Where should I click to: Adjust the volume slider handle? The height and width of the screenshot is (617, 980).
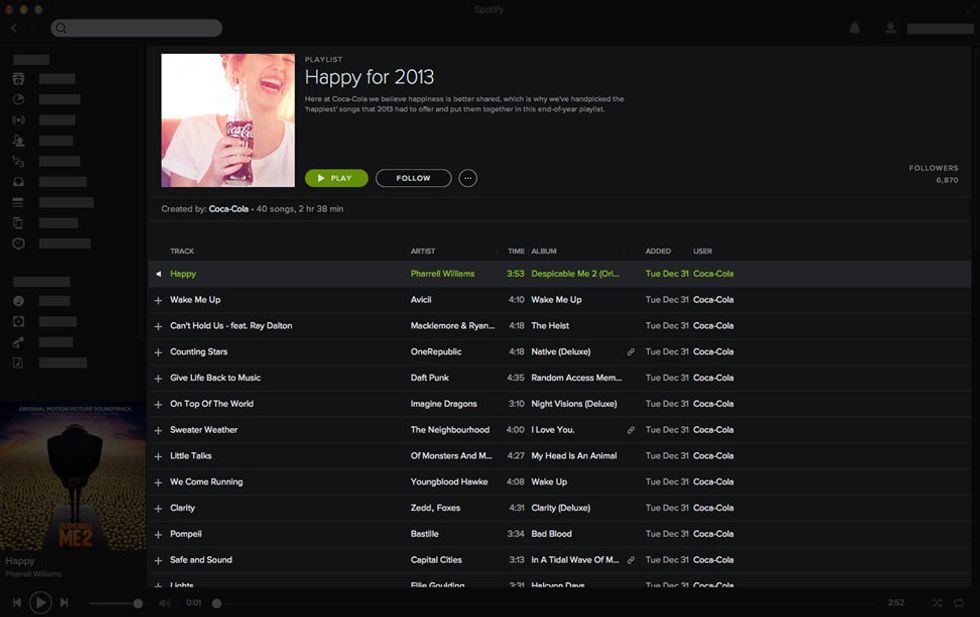click(x=138, y=603)
